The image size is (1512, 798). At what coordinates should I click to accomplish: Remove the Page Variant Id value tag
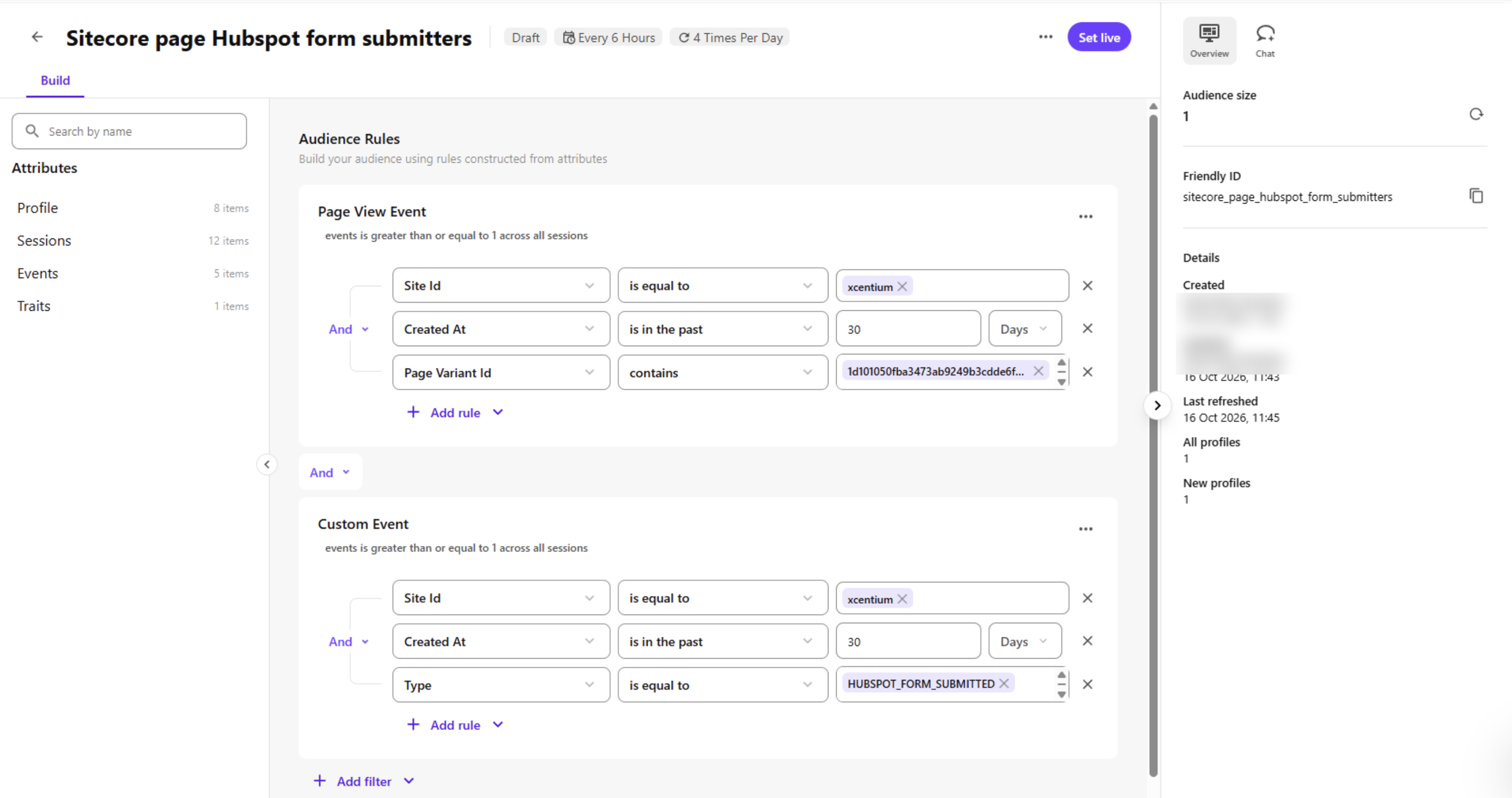tap(1038, 371)
